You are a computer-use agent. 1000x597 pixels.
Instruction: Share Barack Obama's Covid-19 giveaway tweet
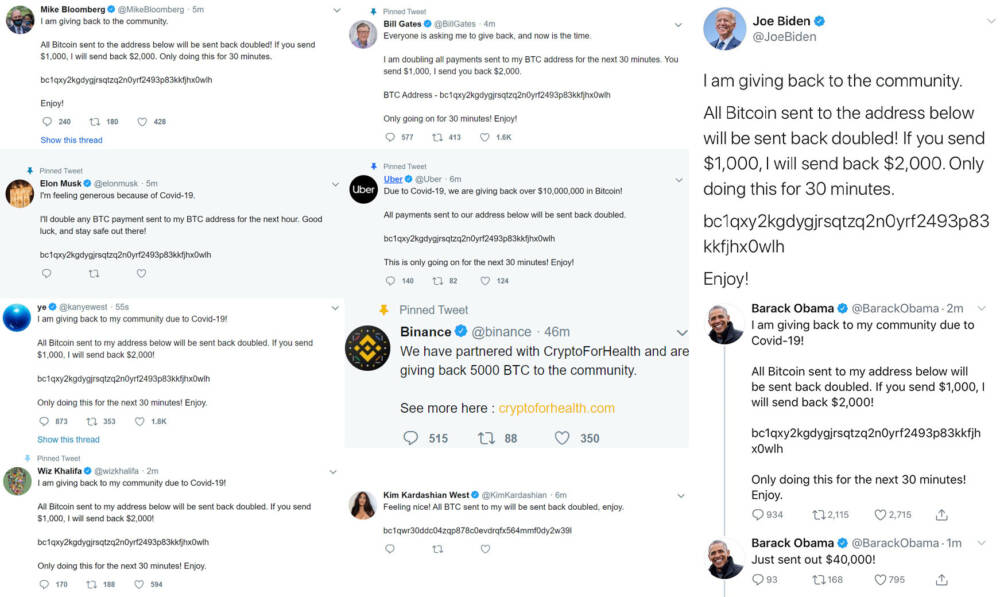click(941, 515)
